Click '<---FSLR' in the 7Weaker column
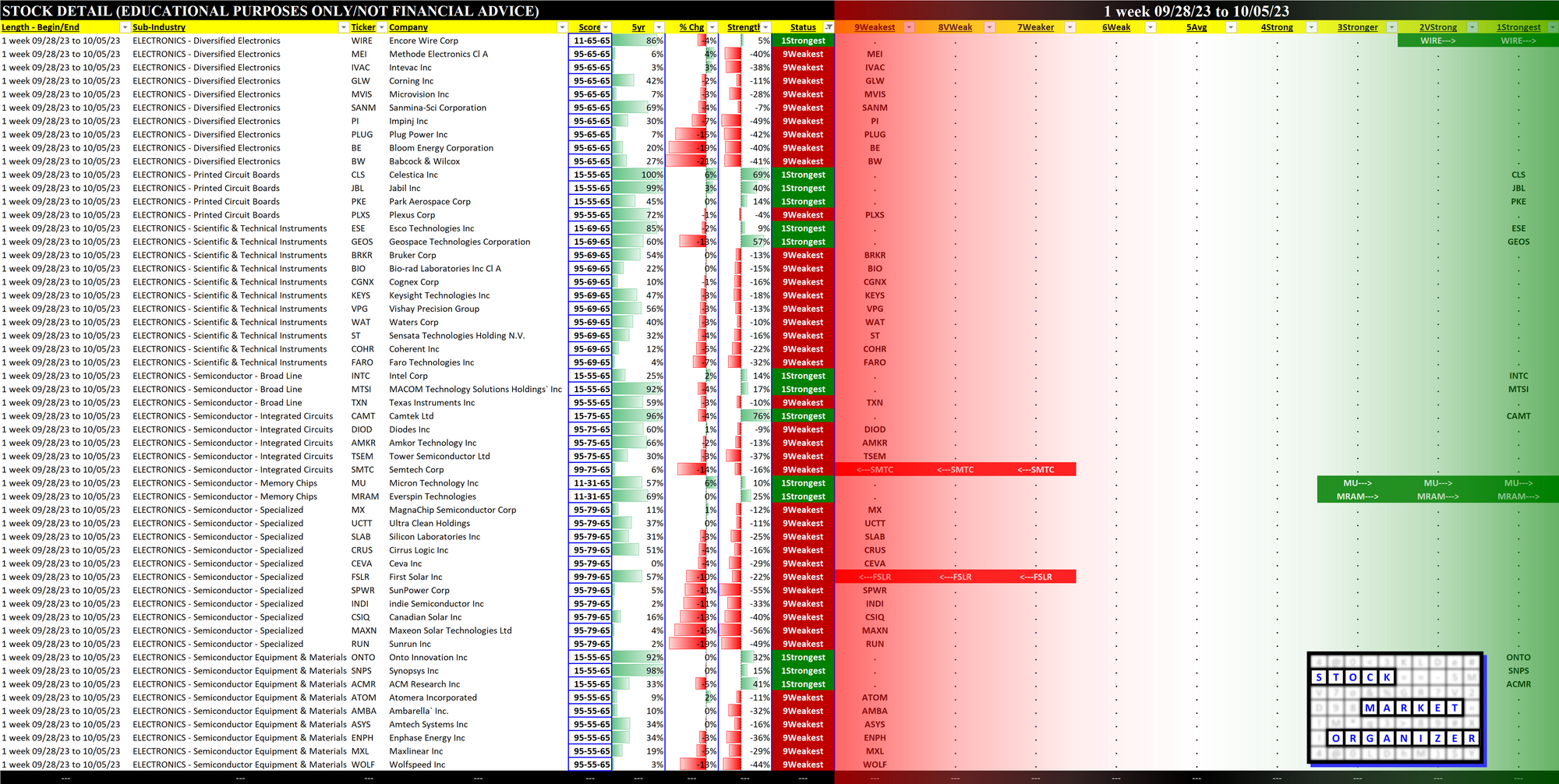This screenshot has height=784, width=1559. (1036, 577)
